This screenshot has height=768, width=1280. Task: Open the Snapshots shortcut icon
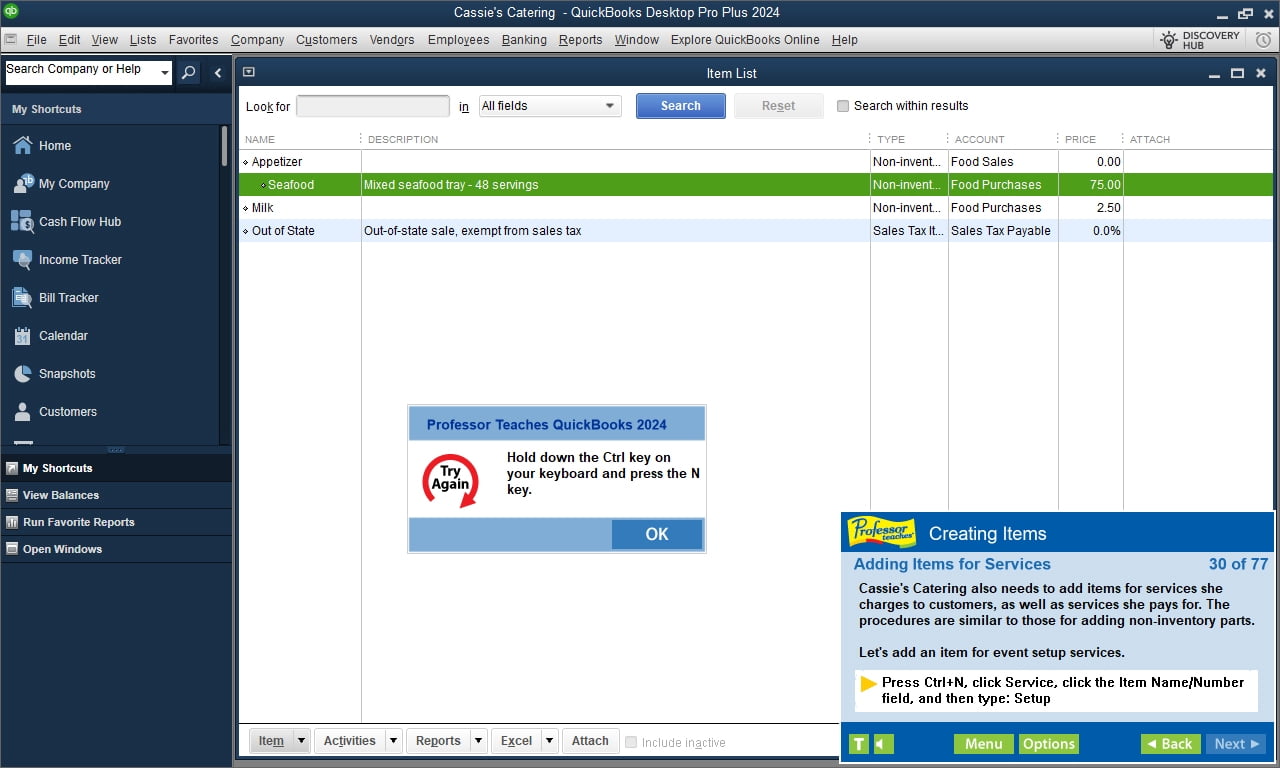pos(23,374)
